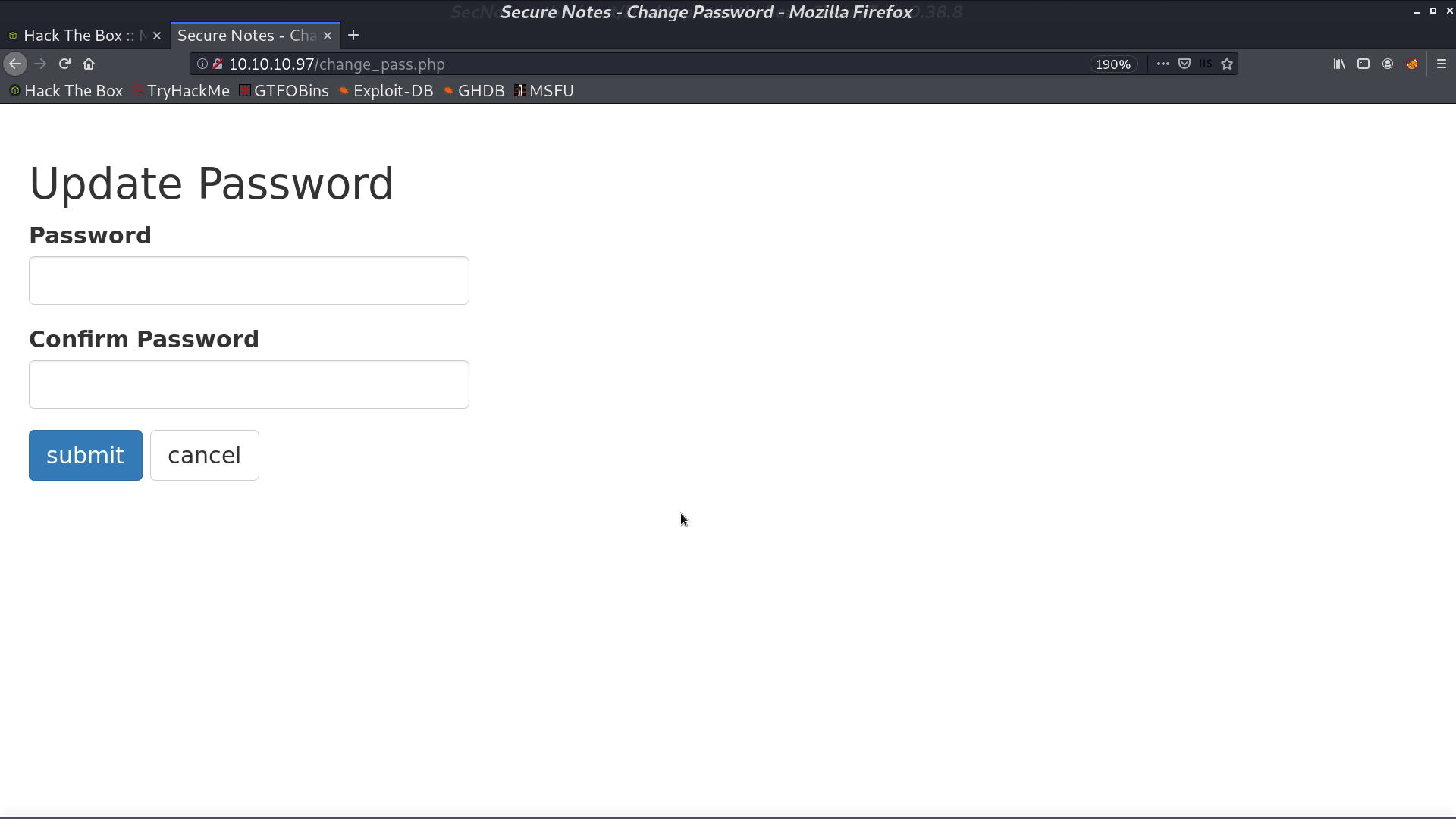Viewport: 1456px width, 819px height.
Task: Save page to Pocket
Action: coord(1185,64)
